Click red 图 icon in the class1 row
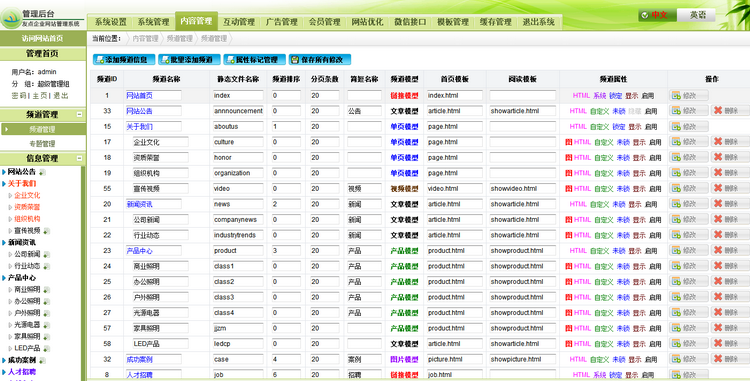Image resolution: width=750 pixels, height=381 pixels. pos(568,266)
